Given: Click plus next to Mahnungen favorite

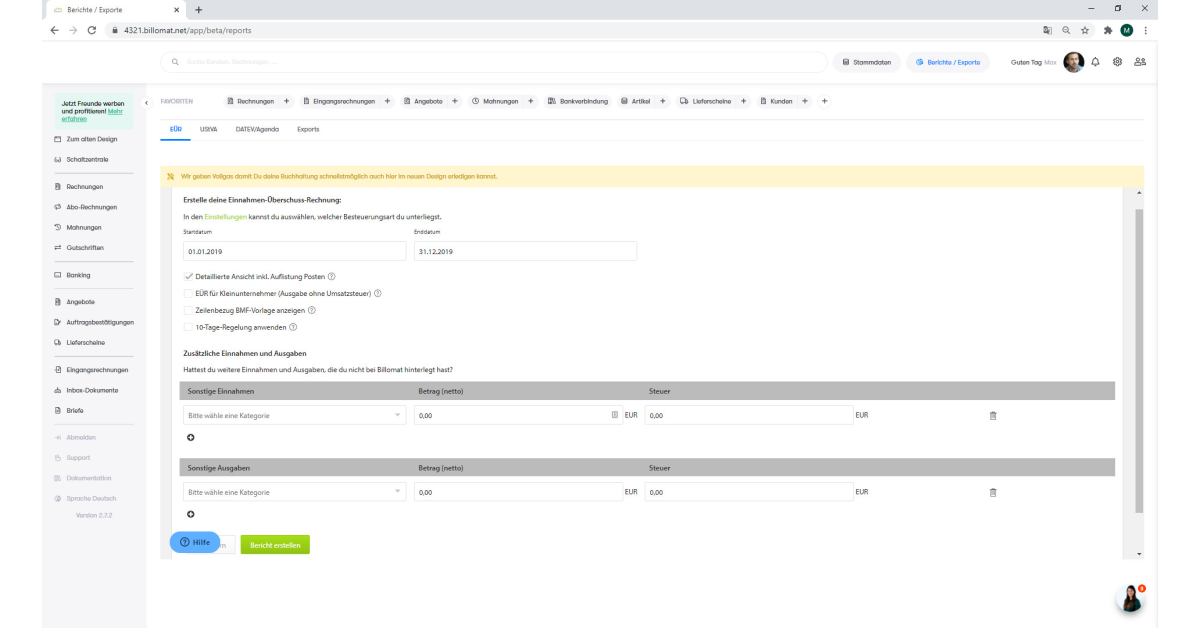Looking at the screenshot, I should pos(530,101).
